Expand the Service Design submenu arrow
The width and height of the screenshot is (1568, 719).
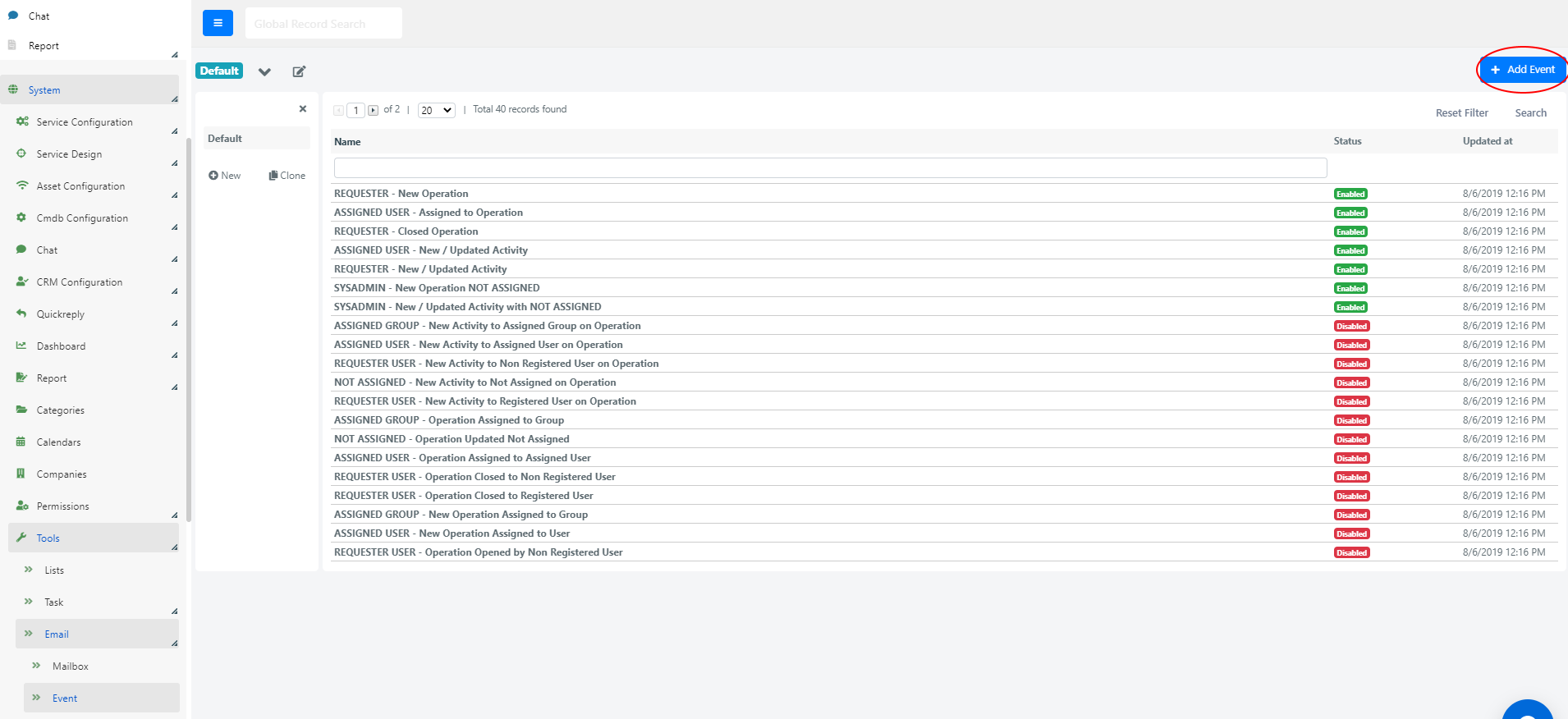[x=174, y=163]
